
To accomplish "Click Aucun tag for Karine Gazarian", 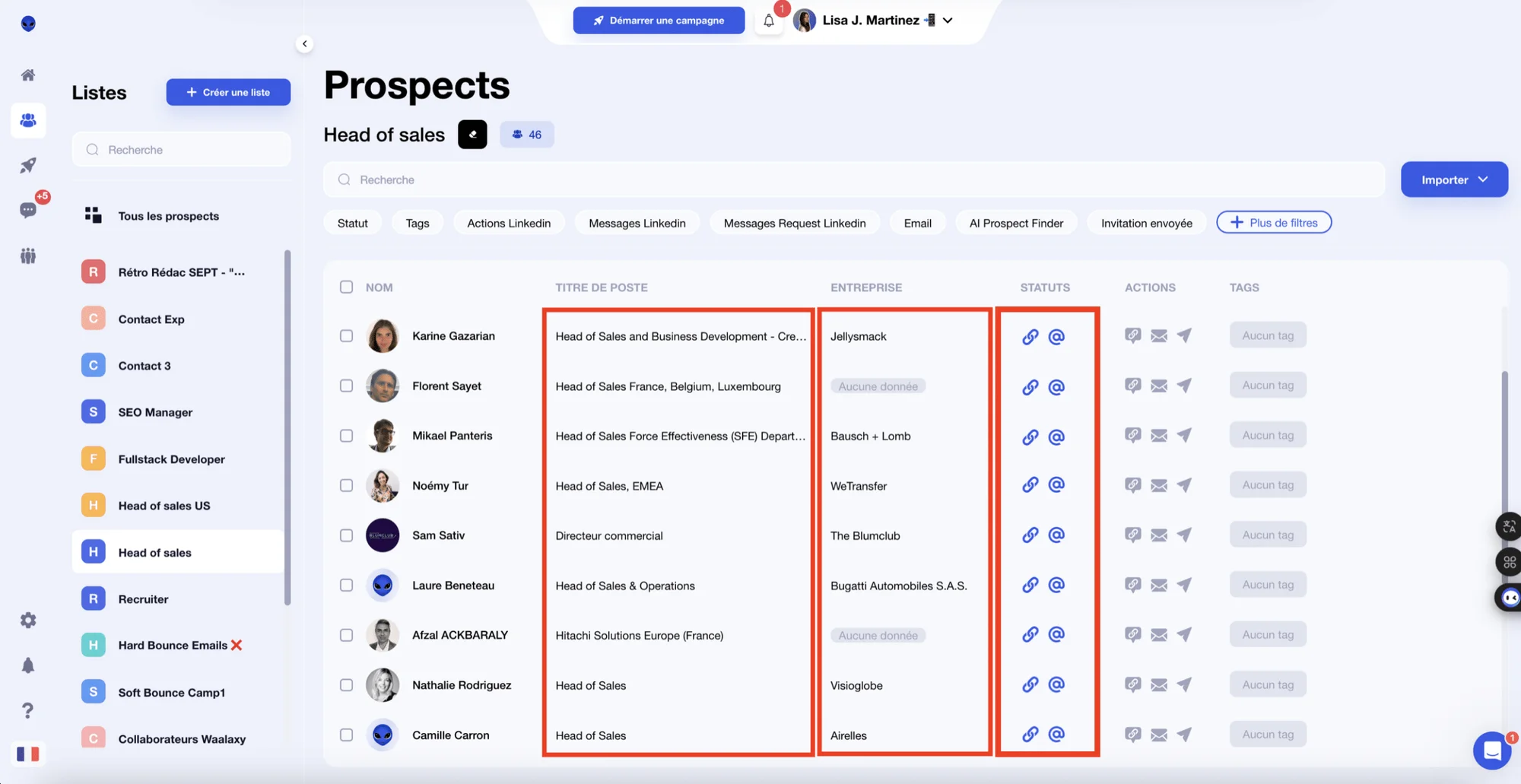I will (x=1268, y=335).
